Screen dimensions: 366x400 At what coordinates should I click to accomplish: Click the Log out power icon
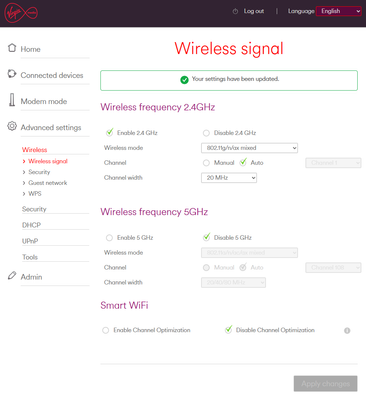click(235, 11)
